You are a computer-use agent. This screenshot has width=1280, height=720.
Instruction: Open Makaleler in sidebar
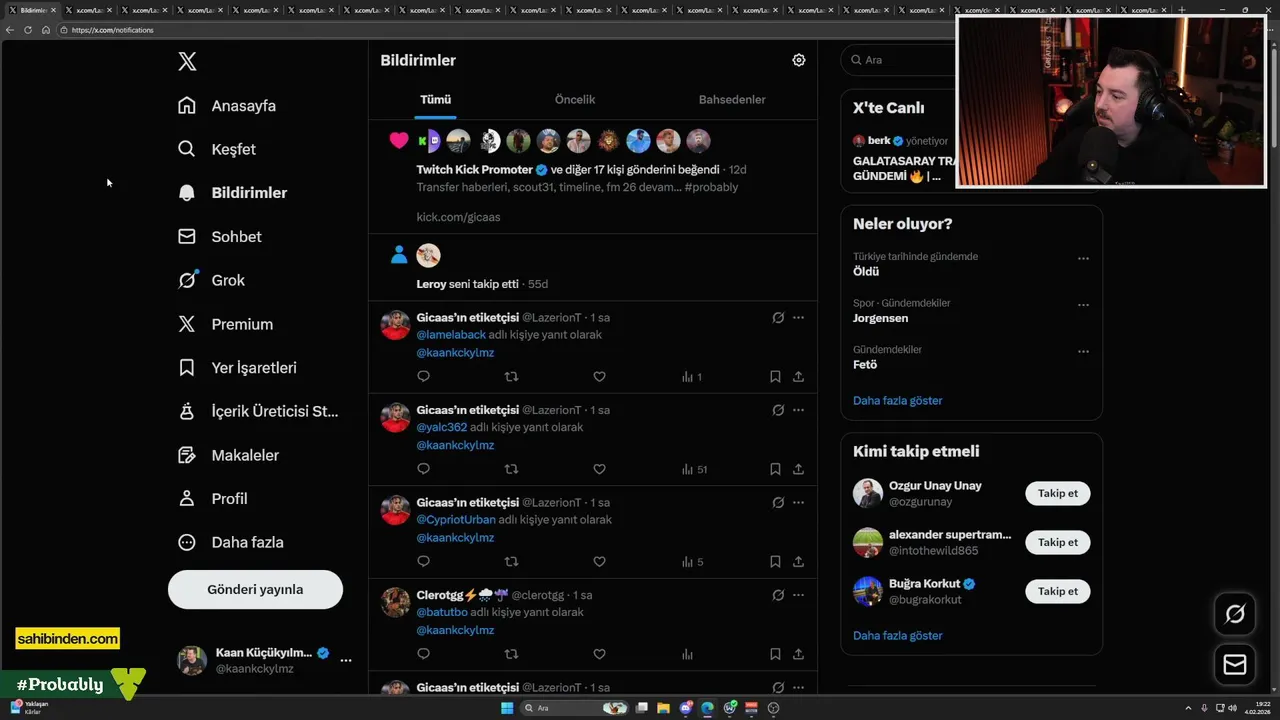click(x=229, y=455)
